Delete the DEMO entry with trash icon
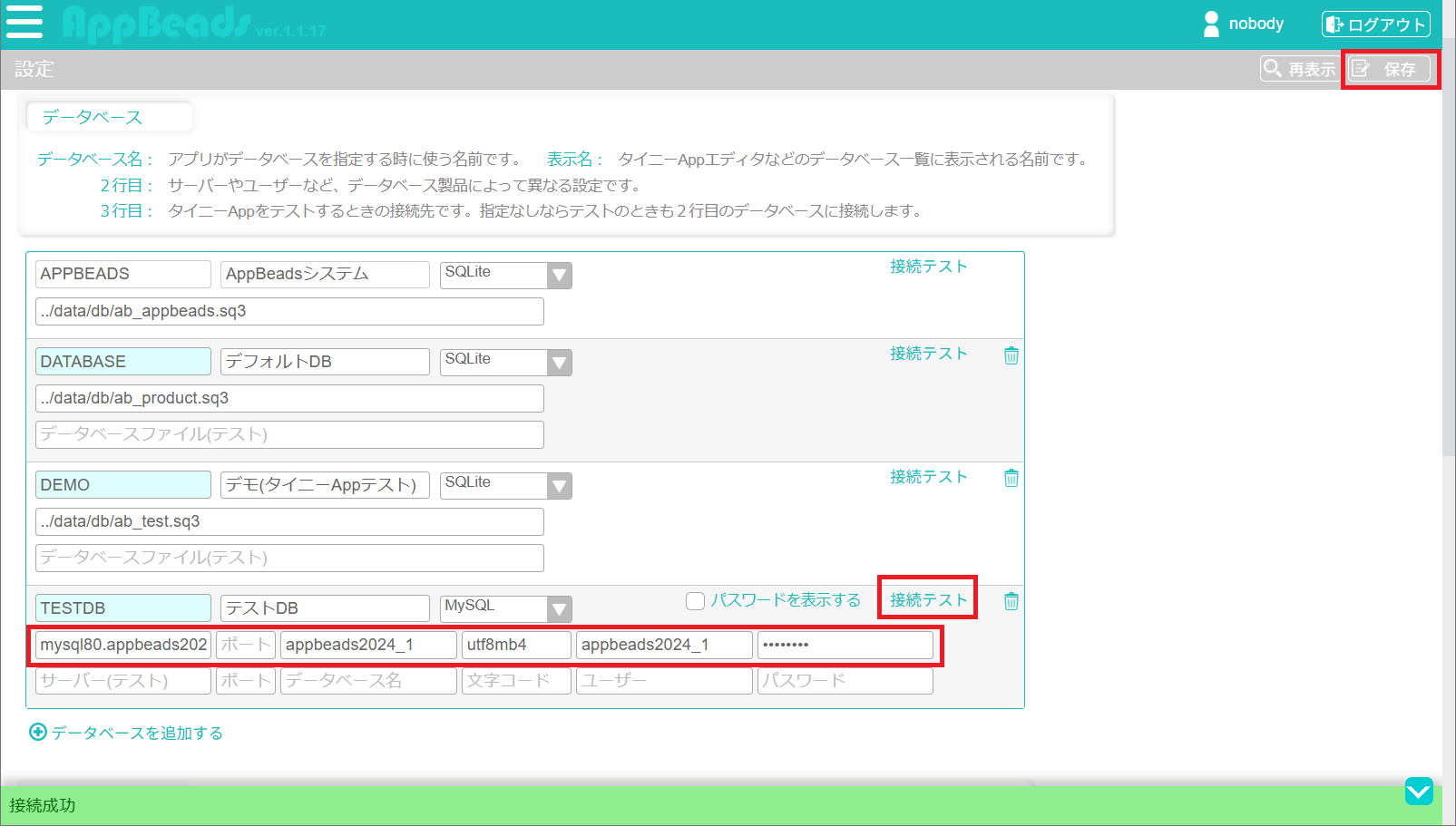The image size is (1456, 826). [x=1011, y=478]
